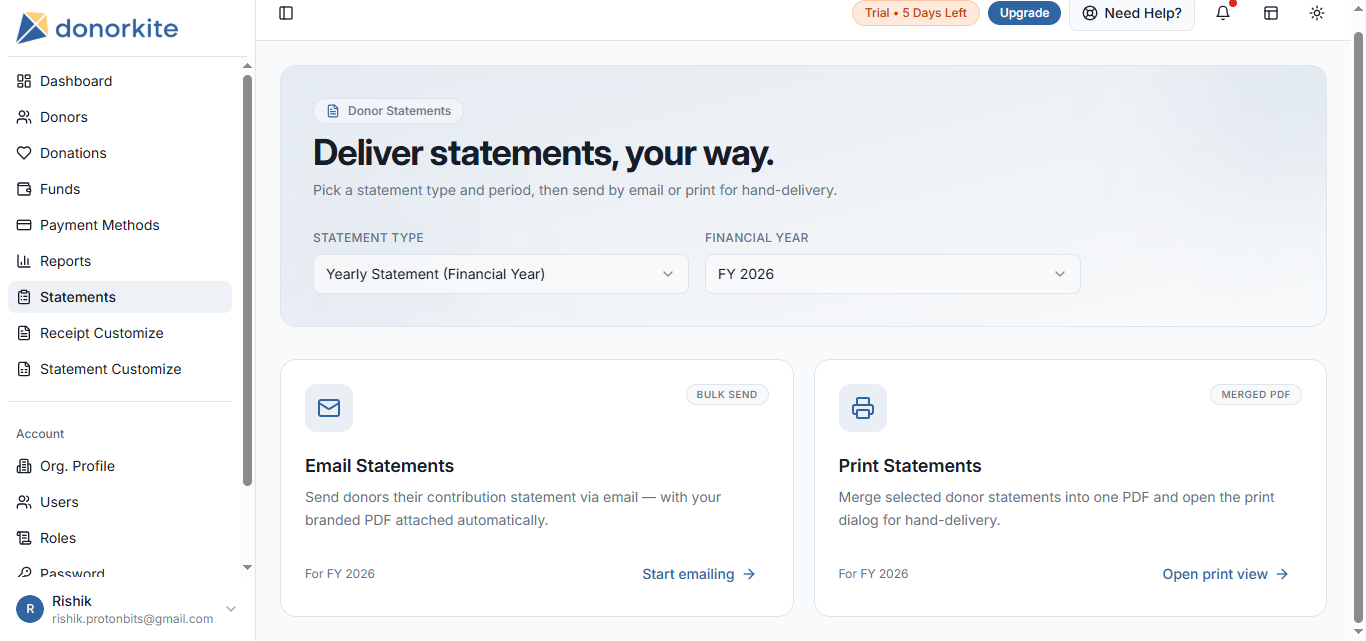Image resolution: width=1366 pixels, height=641 pixels.
Task: Expand the Statement Type chevron arrow
Action: point(668,274)
